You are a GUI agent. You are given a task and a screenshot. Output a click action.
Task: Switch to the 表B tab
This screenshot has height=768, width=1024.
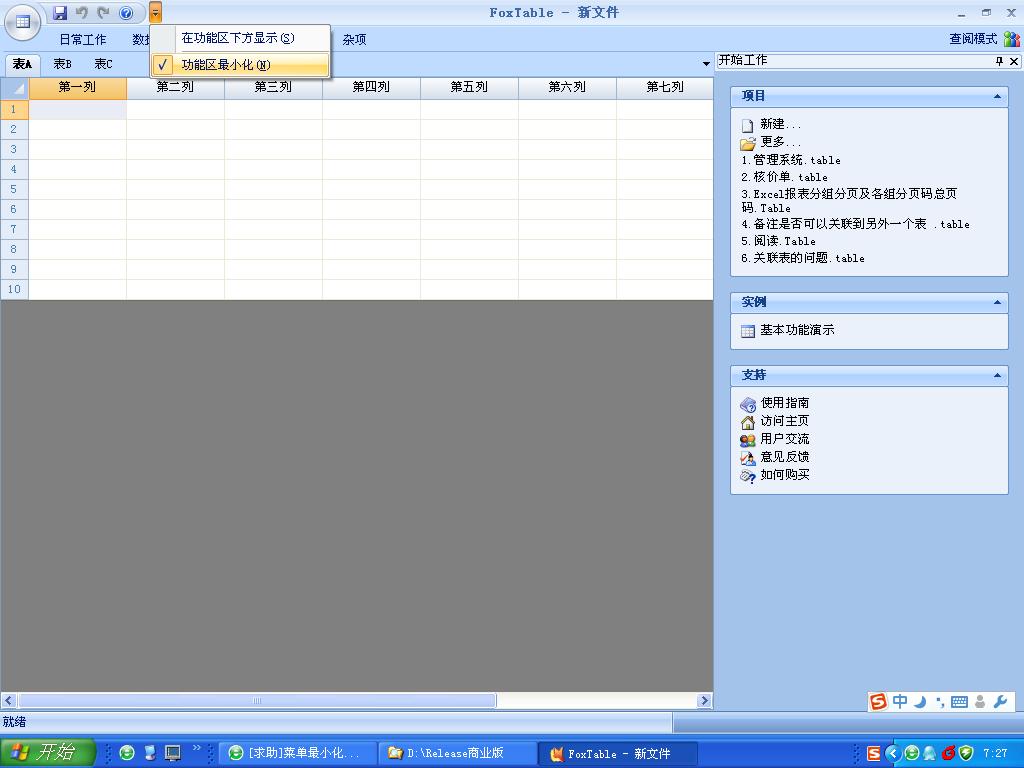coord(63,64)
